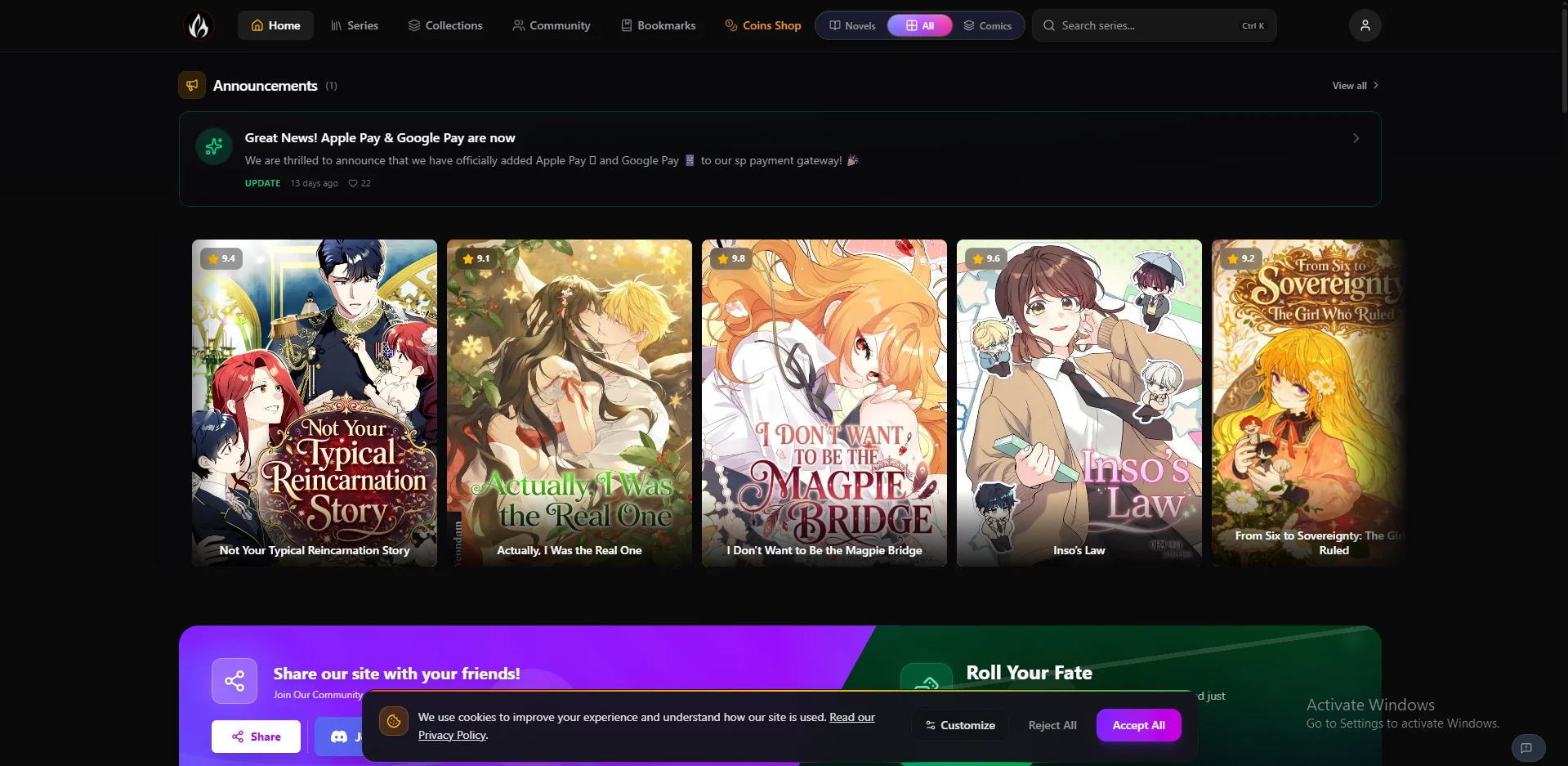Open the Collections page
The height and width of the screenshot is (766, 1568).
445,25
